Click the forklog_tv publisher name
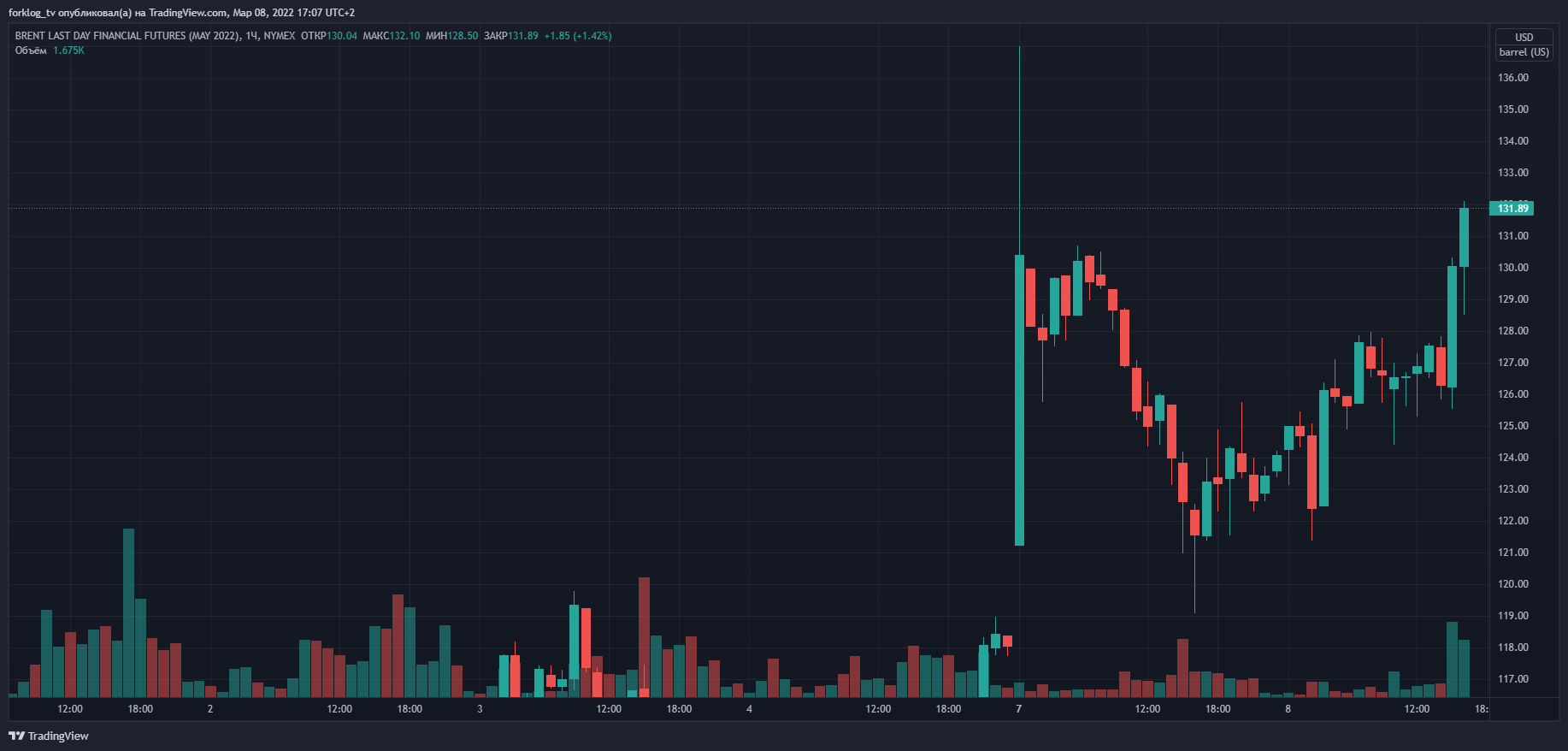This screenshot has width=1568, height=751. [31, 13]
